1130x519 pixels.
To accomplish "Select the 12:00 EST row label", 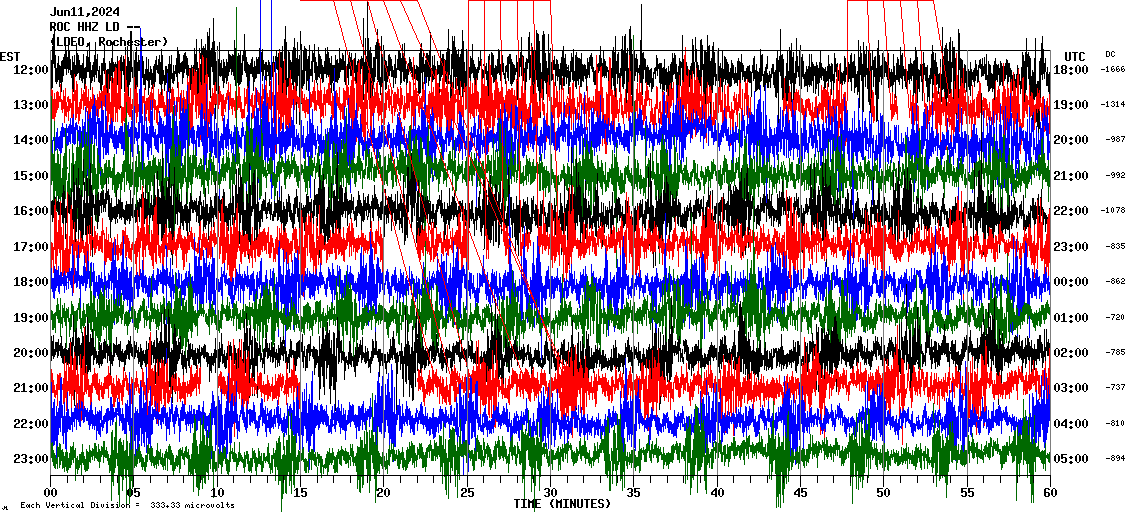I will coord(30,70).
